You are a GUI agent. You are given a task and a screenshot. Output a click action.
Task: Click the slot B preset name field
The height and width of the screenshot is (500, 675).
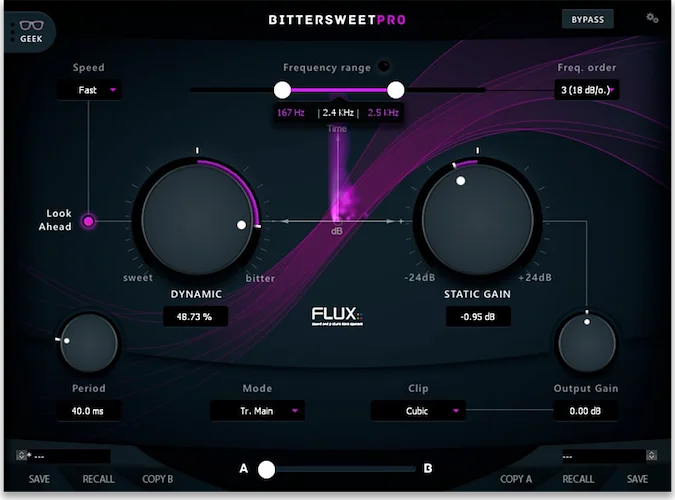click(x=604, y=456)
